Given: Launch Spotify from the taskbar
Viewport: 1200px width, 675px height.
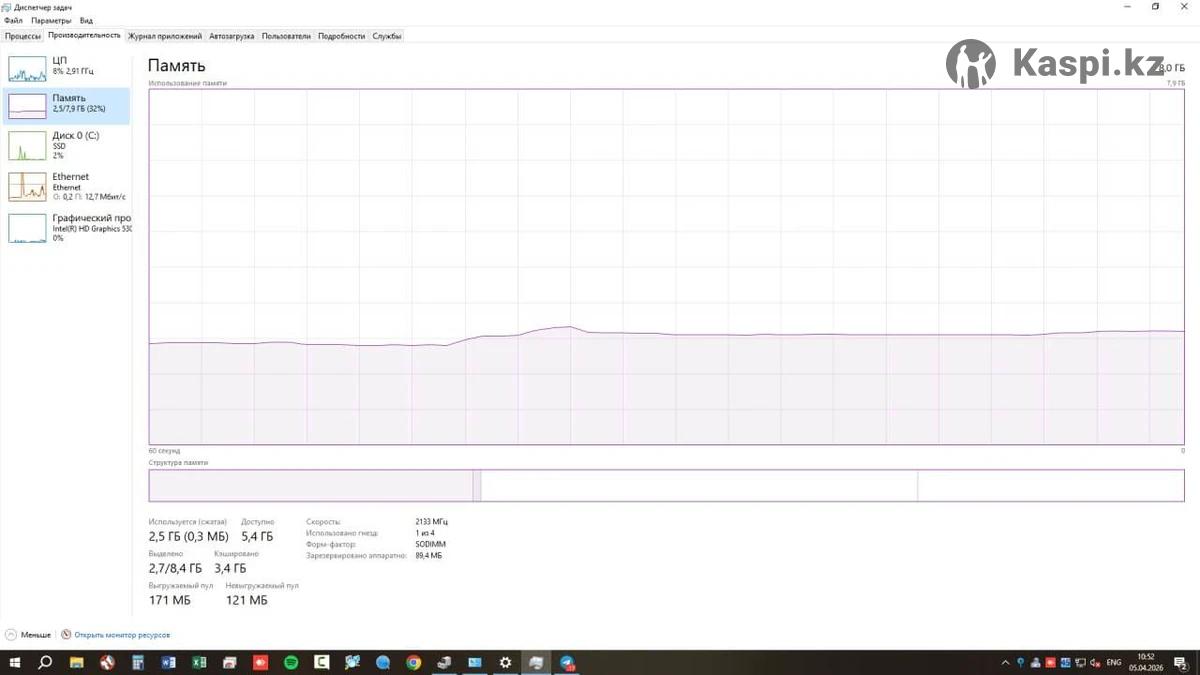Looking at the screenshot, I should pyautogui.click(x=291, y=662).
